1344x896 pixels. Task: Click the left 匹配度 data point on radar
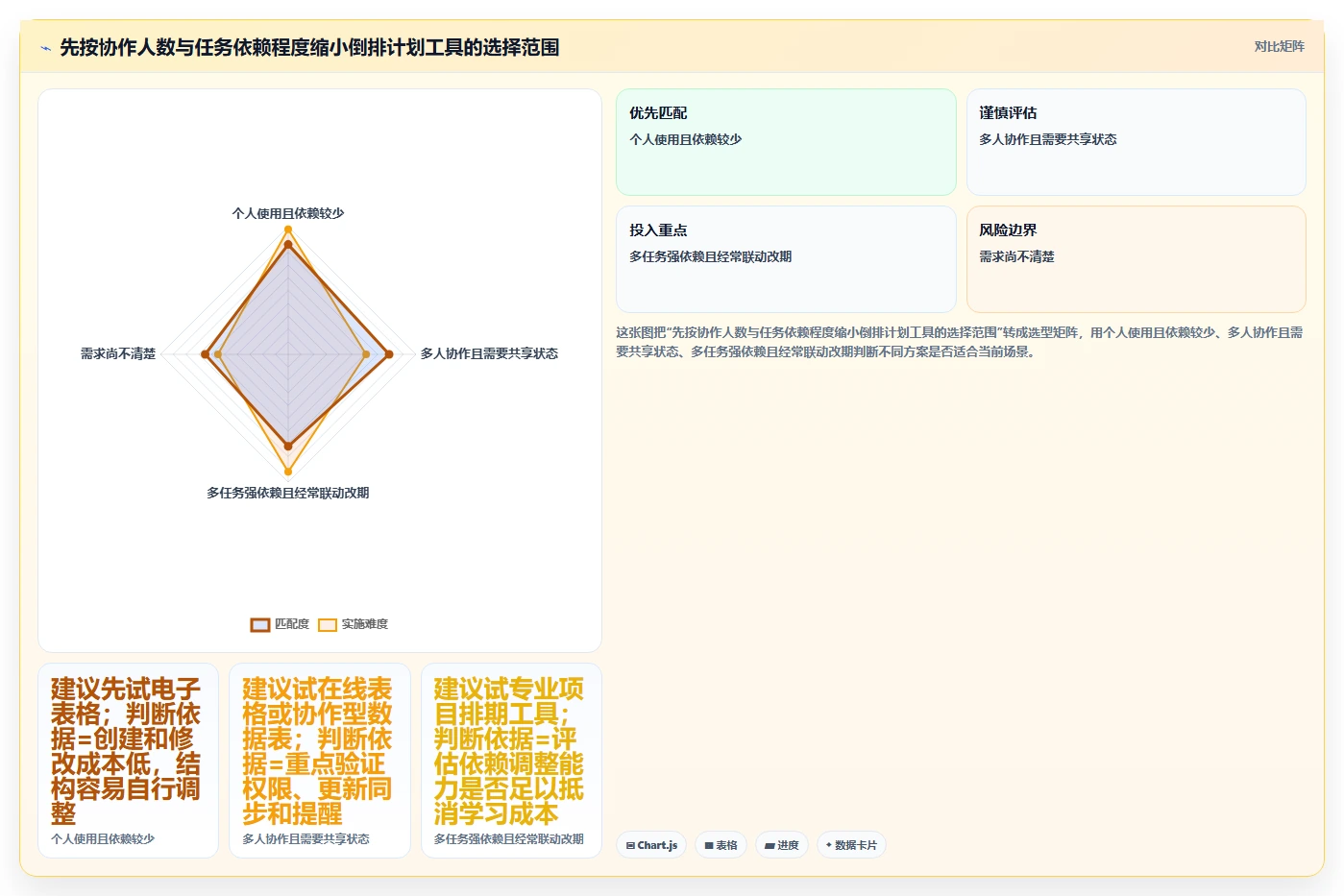pos(205,354)
